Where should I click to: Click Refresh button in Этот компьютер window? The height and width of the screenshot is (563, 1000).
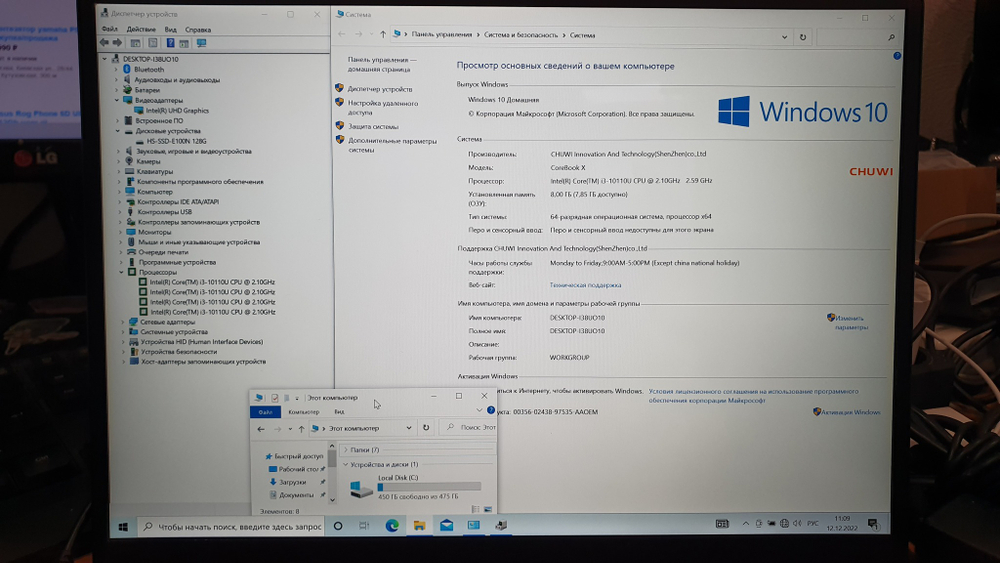(426, 428)
